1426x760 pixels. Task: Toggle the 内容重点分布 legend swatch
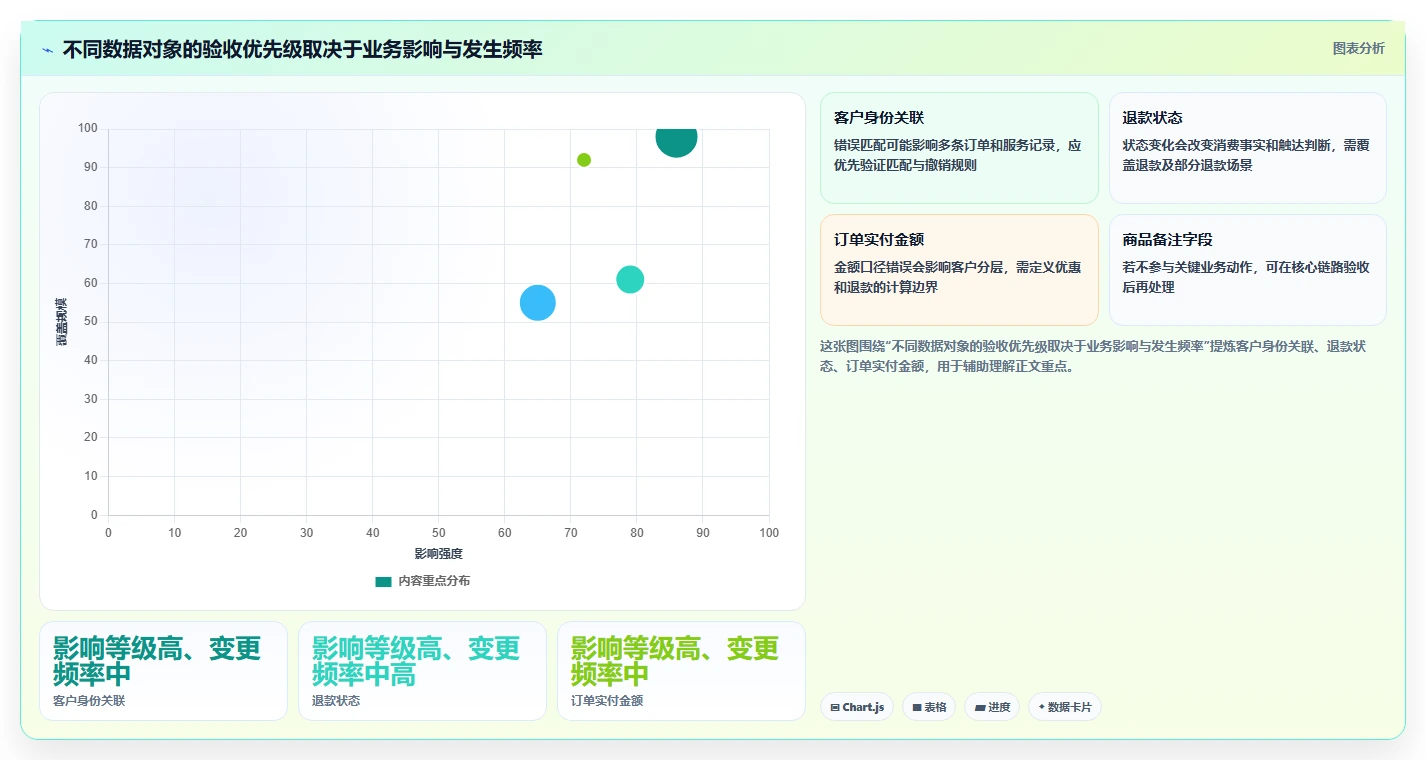coord(383,581)
